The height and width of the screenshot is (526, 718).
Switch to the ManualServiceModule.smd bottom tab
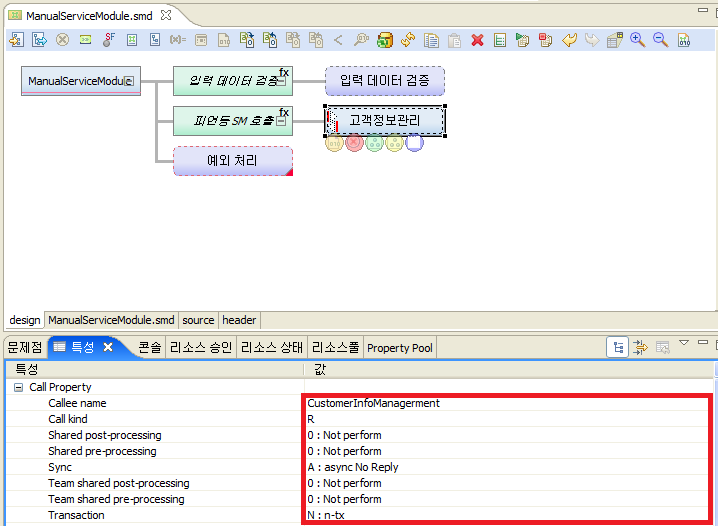pos(111,320)
